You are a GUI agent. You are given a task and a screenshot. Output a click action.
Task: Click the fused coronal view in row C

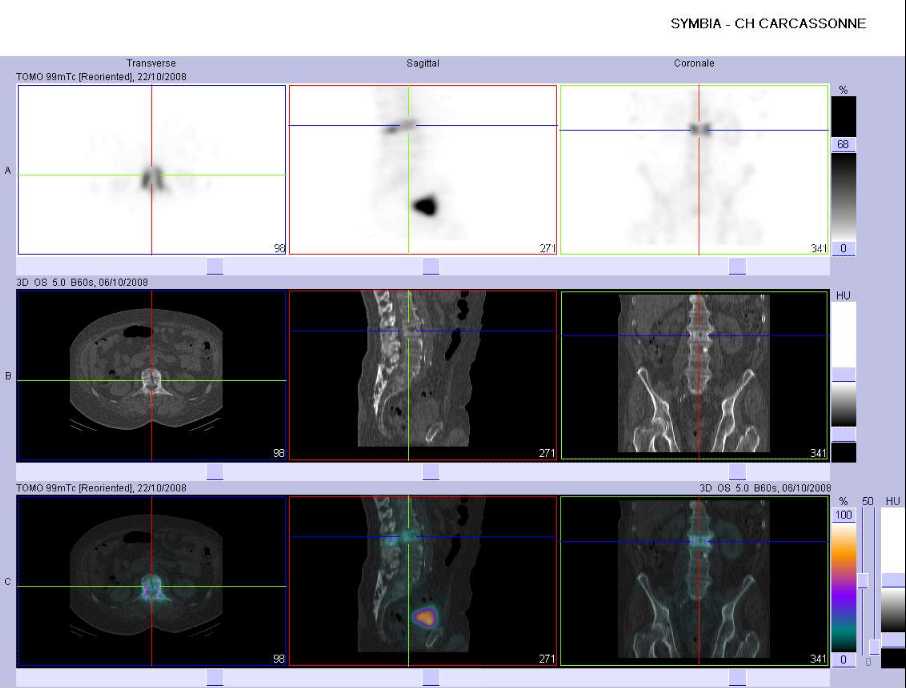point(695,581)
